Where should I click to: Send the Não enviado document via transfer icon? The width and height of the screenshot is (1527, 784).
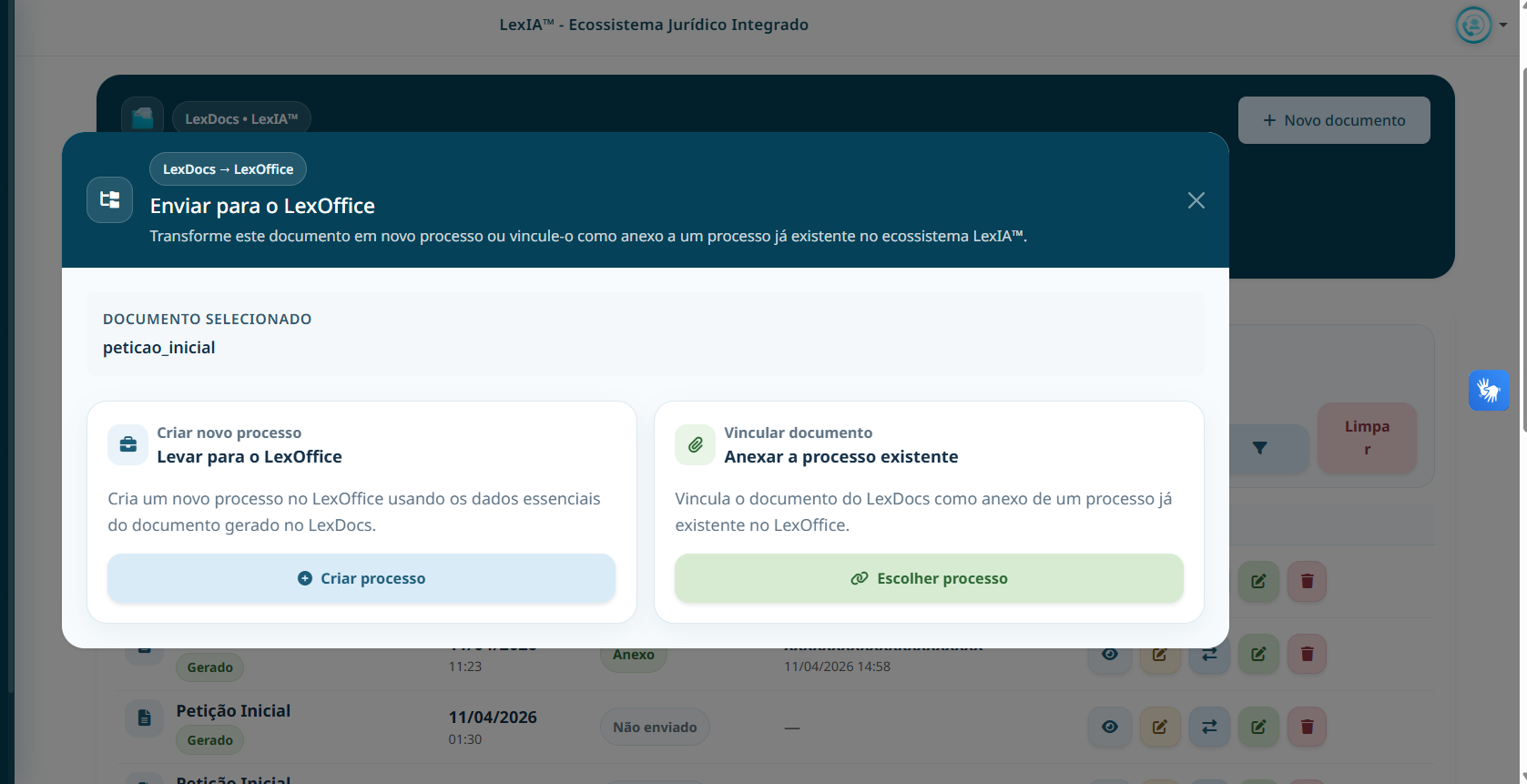[x=1209, y=727]
